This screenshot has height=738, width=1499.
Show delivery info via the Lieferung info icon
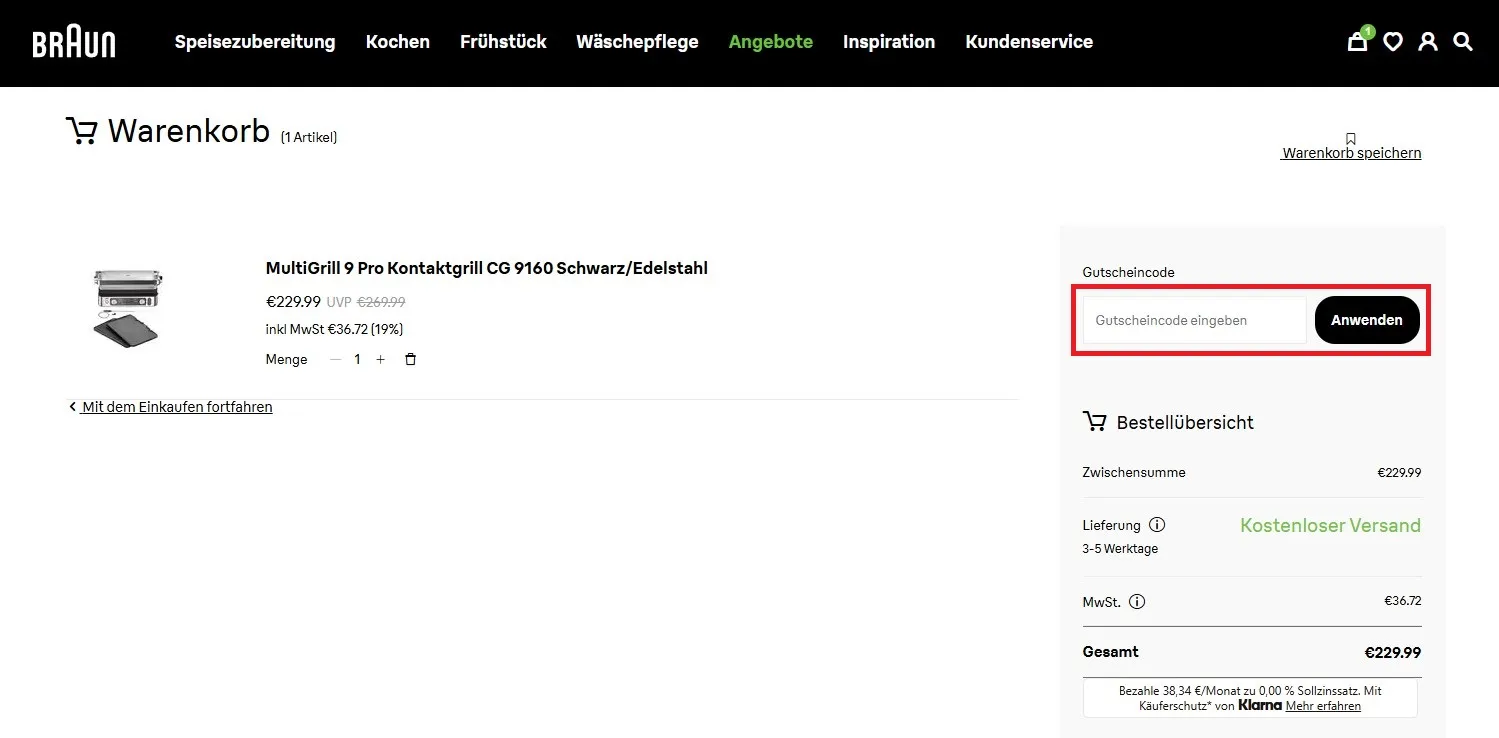pos(1157,524)
